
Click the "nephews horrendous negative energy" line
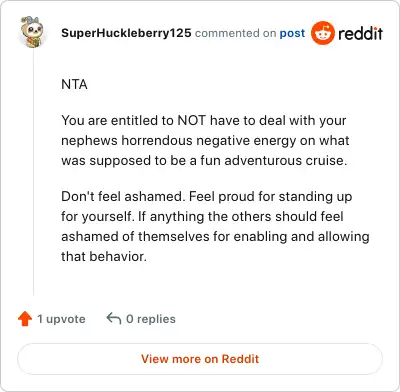(205, 140)
